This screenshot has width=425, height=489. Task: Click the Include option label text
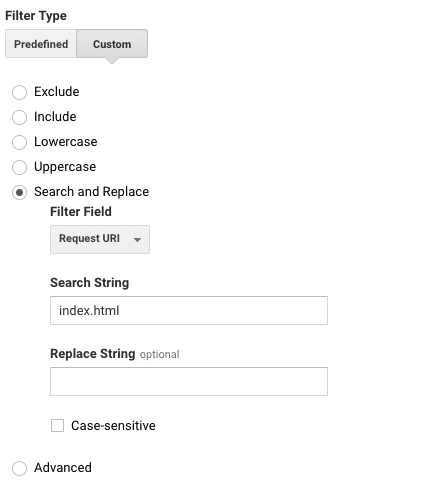pos(55,117)
